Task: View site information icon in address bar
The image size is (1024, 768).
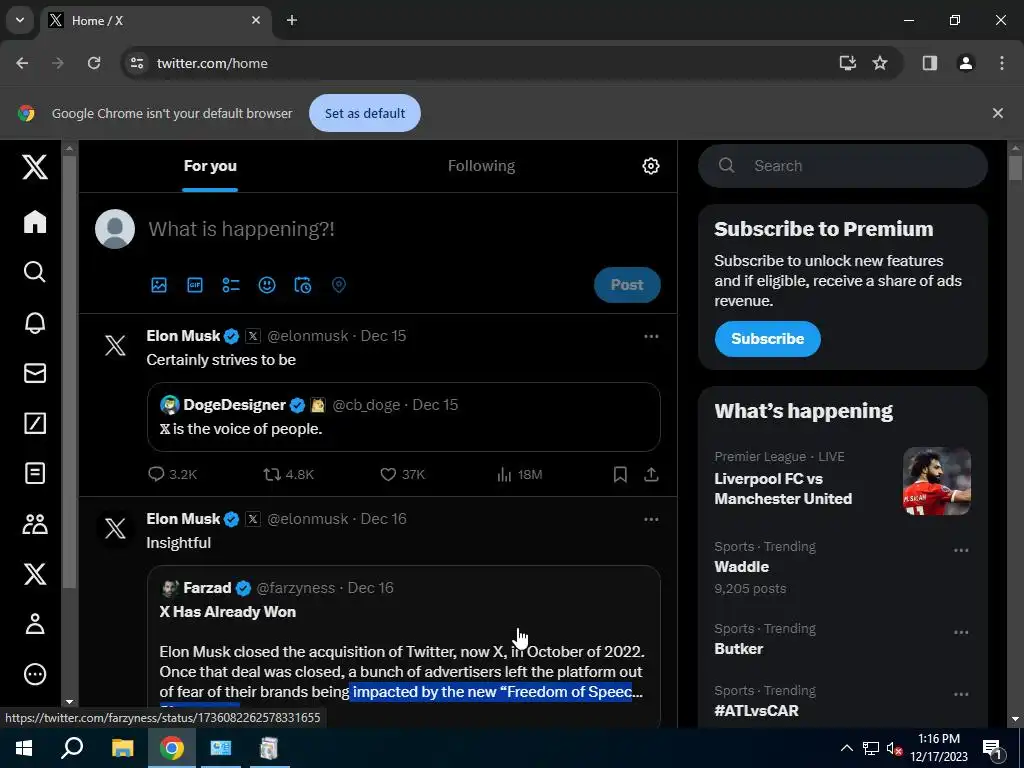Action: coord(136,63)
